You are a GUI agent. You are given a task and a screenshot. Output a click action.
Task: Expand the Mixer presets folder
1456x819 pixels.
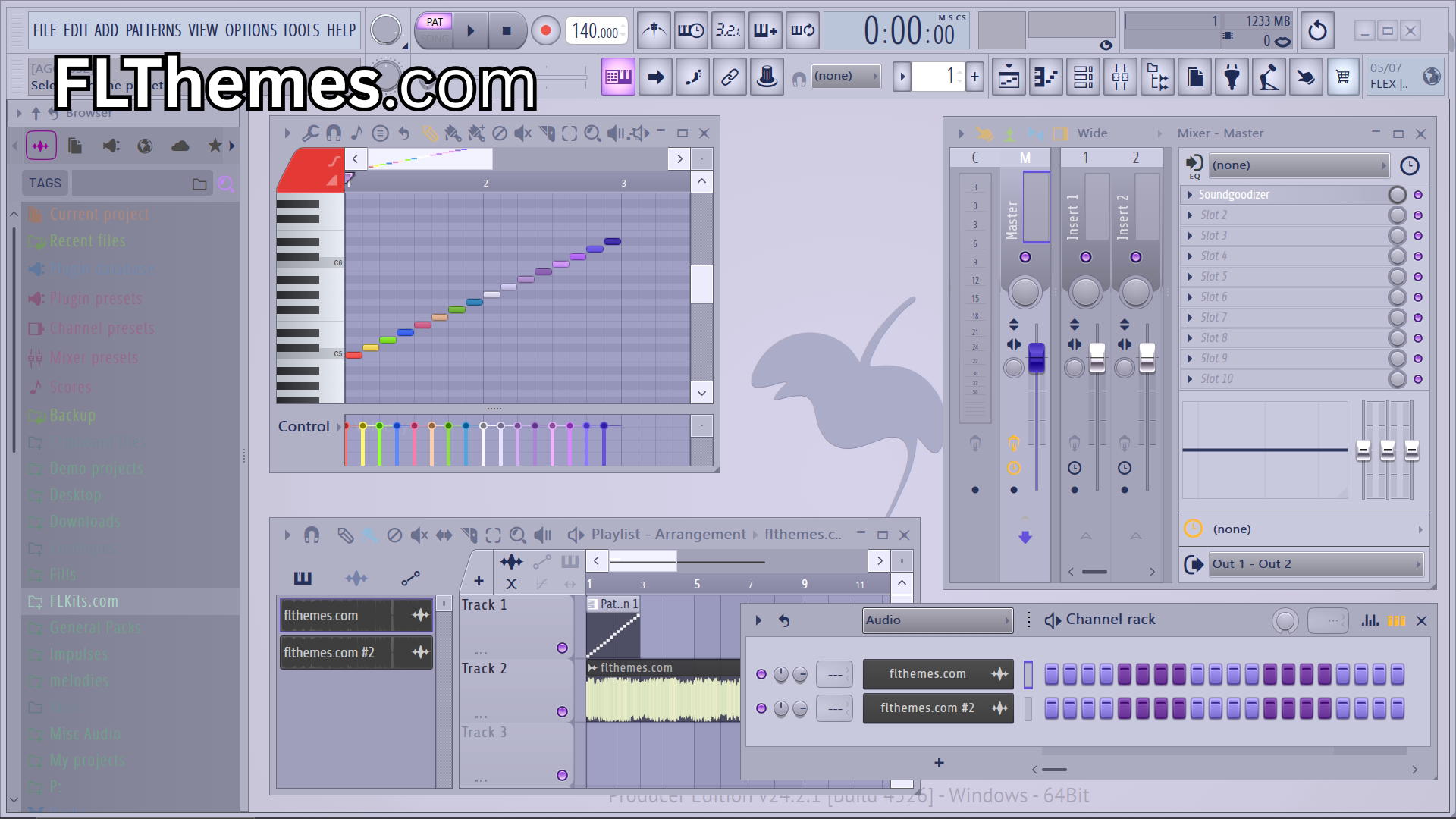tap(94, 358)
